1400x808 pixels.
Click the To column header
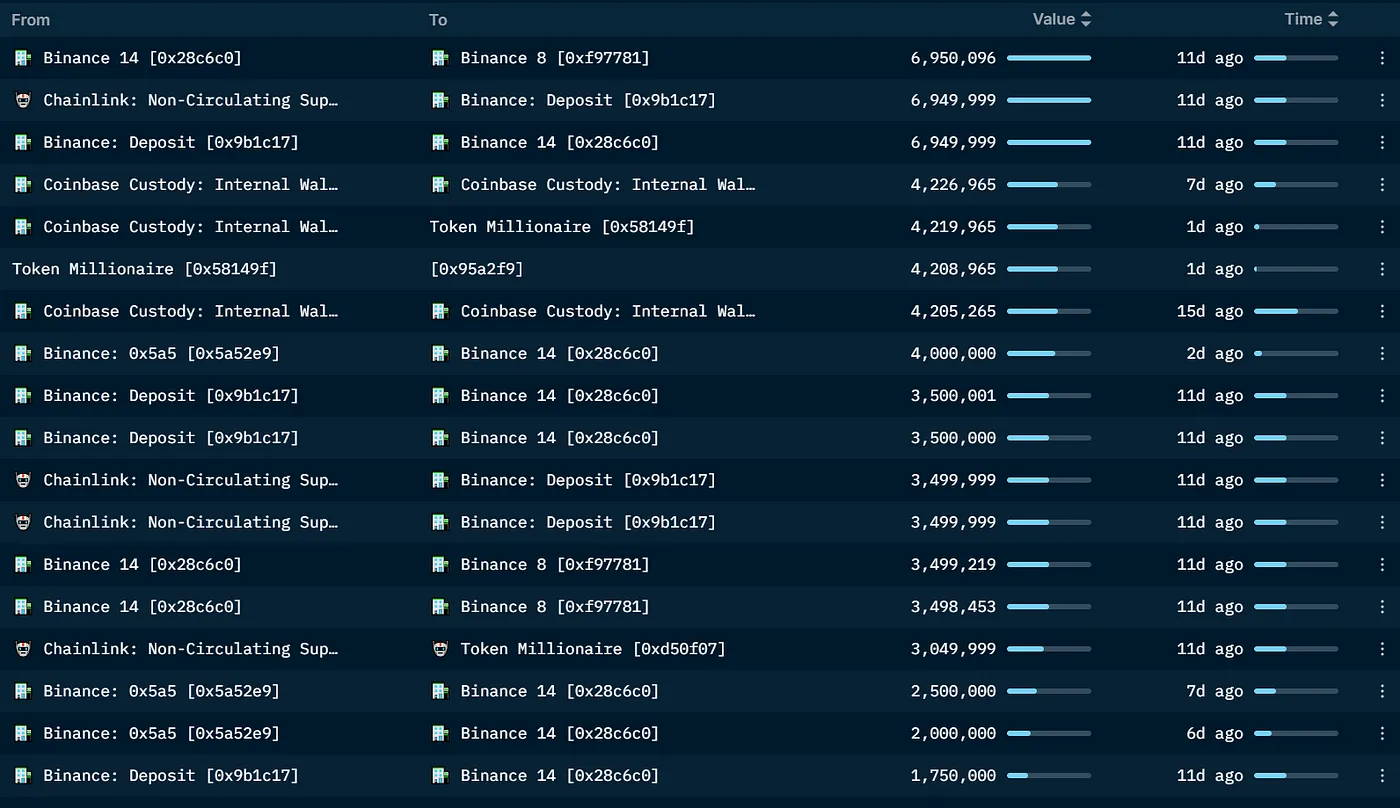[438, 20]
